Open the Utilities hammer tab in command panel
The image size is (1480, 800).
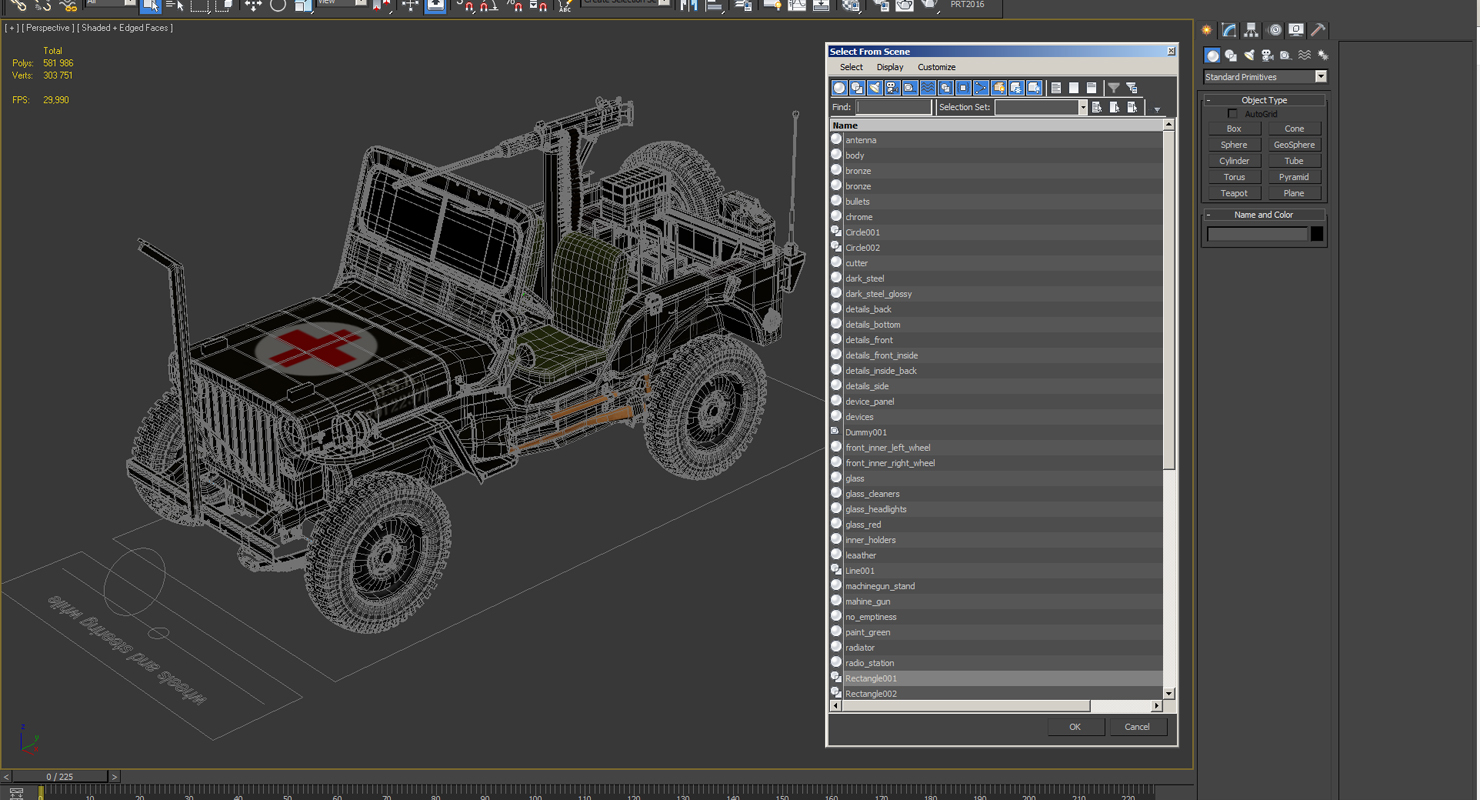(1318, 30)
